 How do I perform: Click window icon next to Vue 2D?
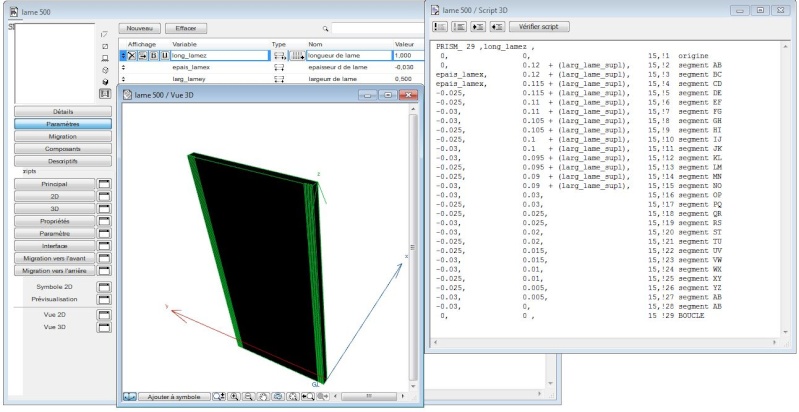(x=104, y=315)
